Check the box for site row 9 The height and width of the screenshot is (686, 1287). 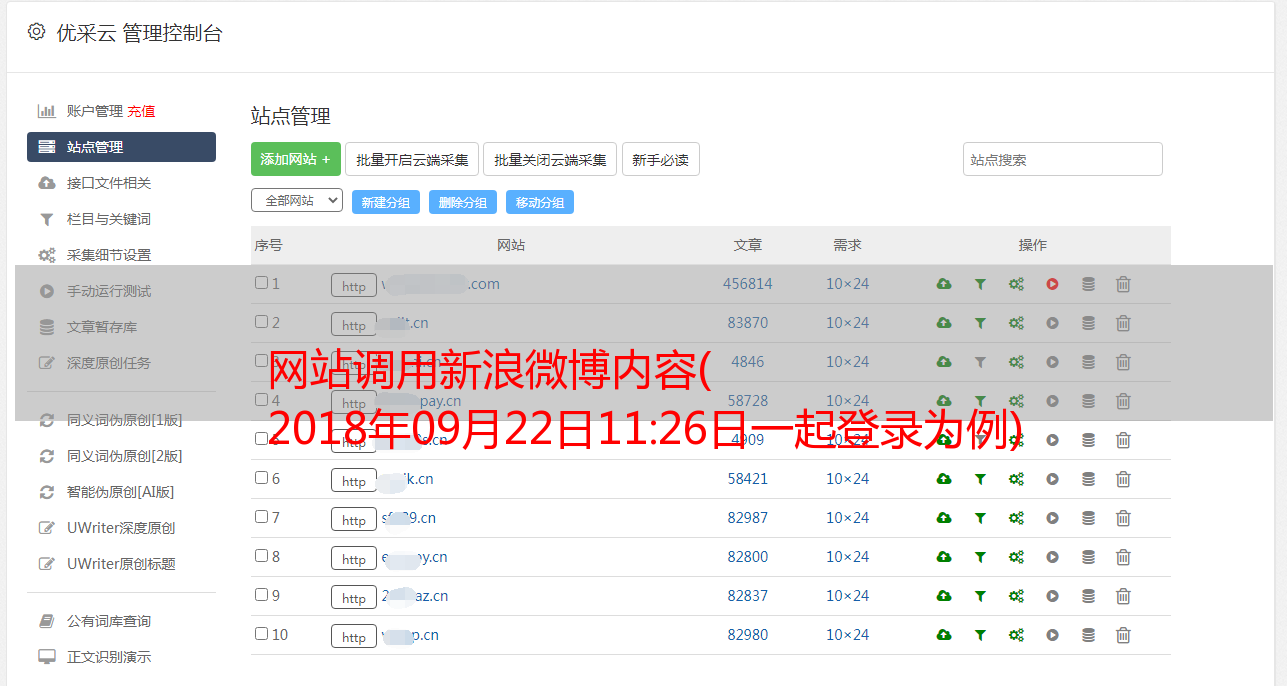261,595
